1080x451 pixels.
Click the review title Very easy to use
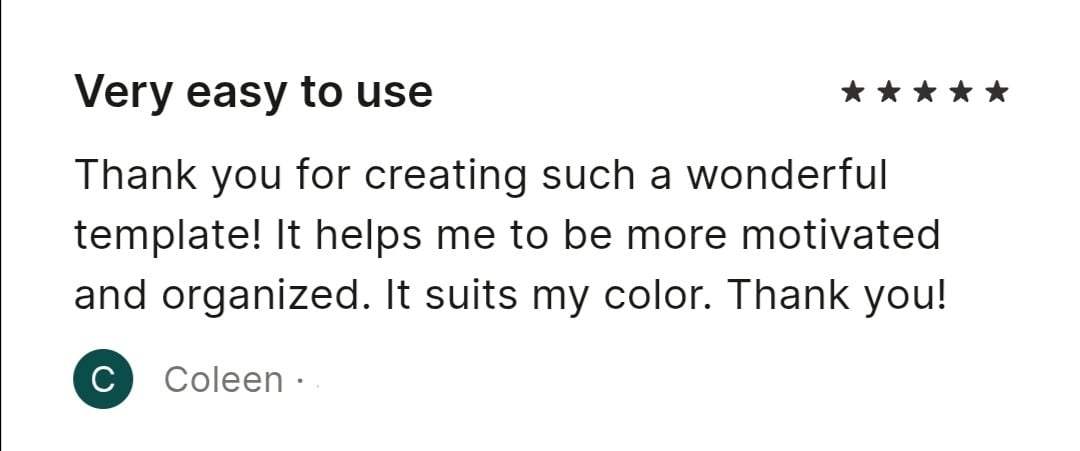(253, 92)
